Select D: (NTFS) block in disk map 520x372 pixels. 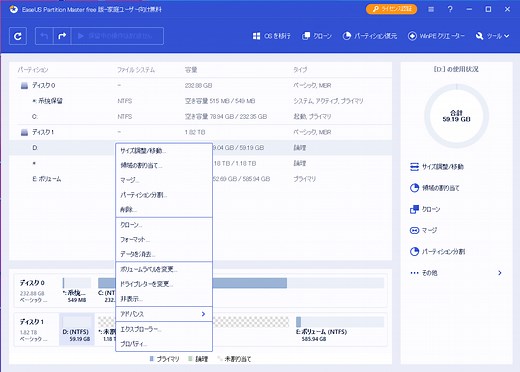(x=77, y=329)
